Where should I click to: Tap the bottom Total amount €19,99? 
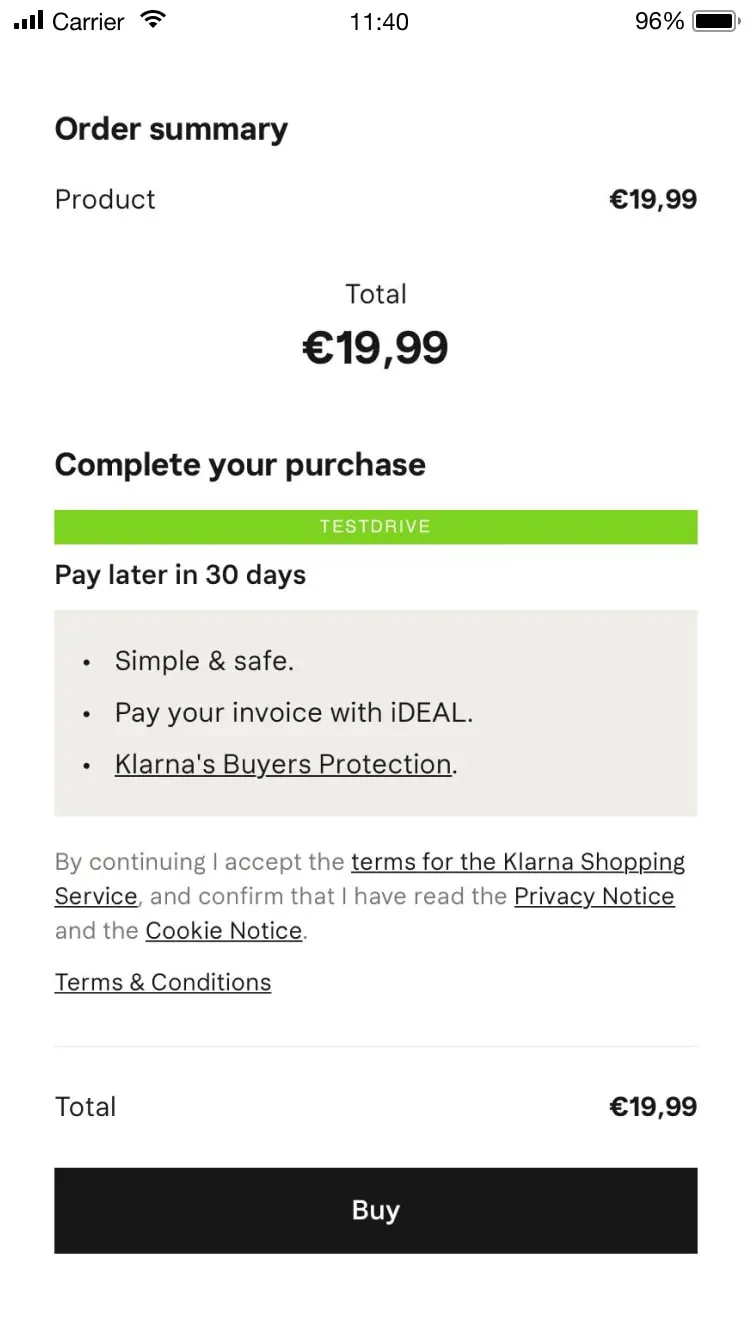(x=653, y=1107)
